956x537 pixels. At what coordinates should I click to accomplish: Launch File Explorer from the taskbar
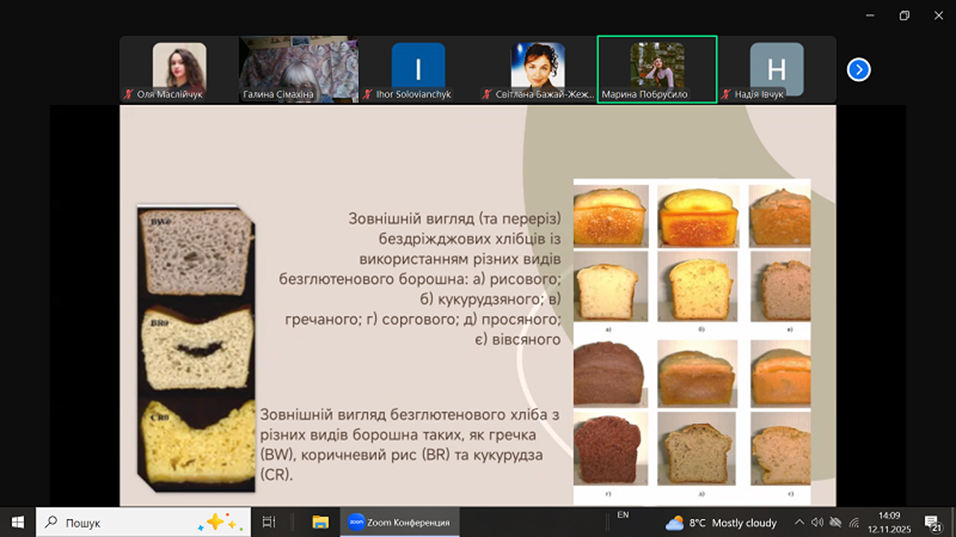click(x=320, y=522)
